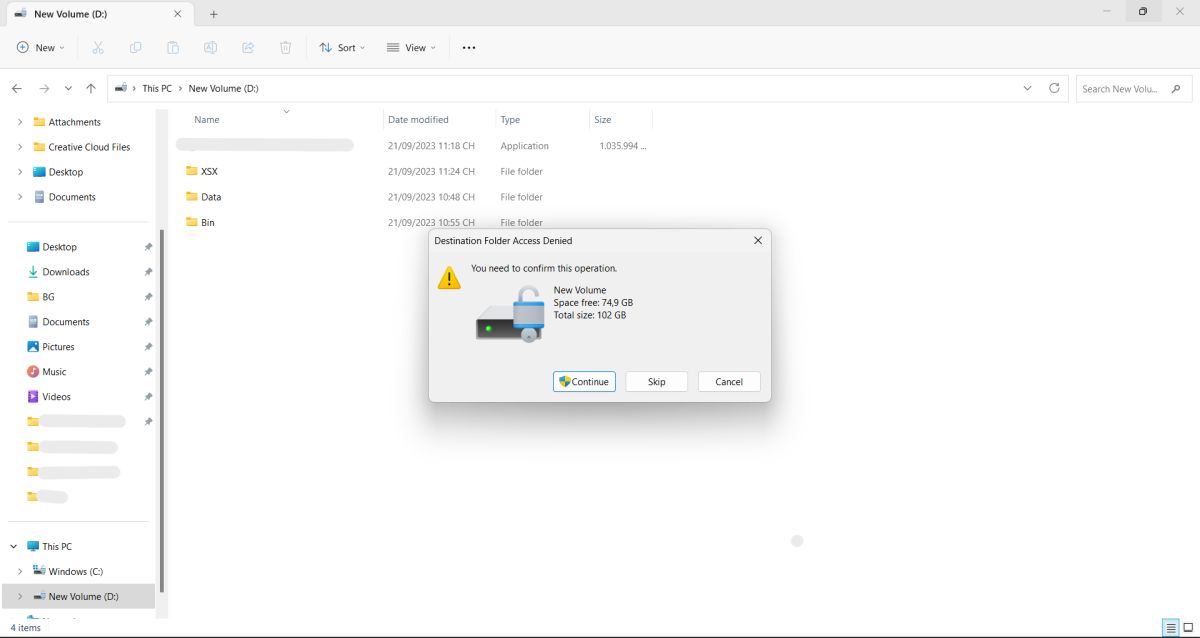This screenshot has height=638, width=1200.
Task: Click the 21/09/2023 11:24 CH date cell
Action: [x=431, y=171]
